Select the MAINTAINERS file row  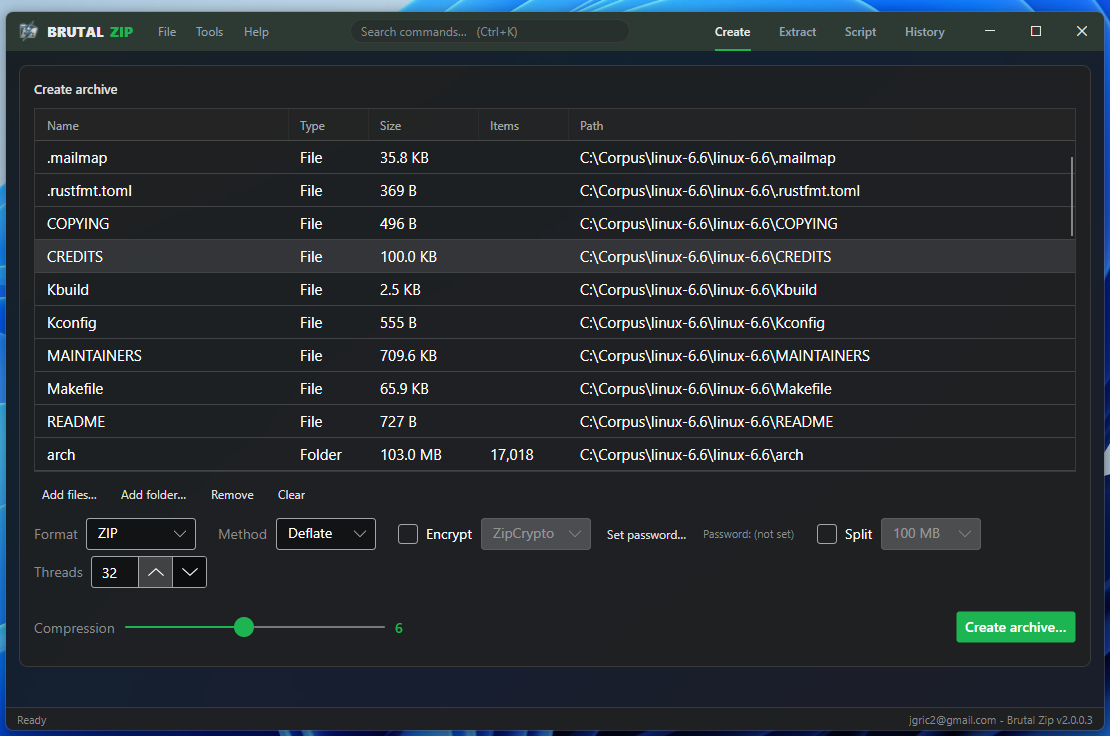[x=554, y=355]
